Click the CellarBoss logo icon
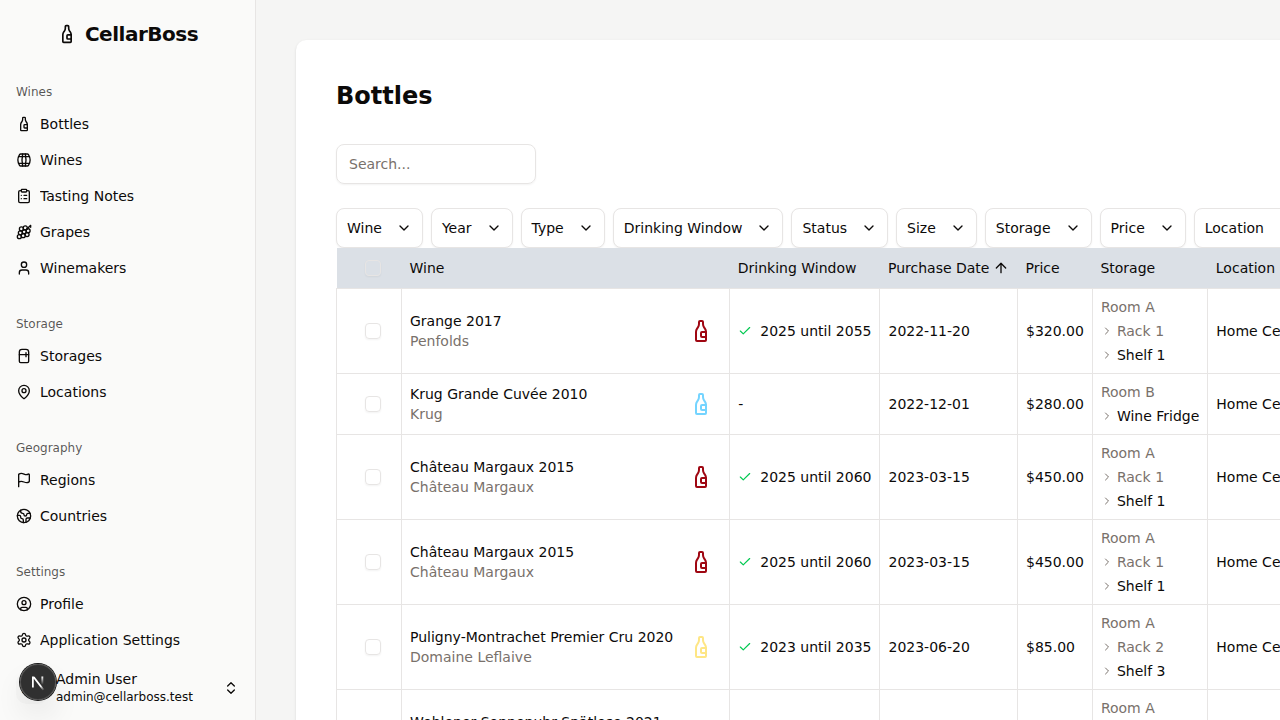This screenshot has height=720, width=1280. coord(66,33)
